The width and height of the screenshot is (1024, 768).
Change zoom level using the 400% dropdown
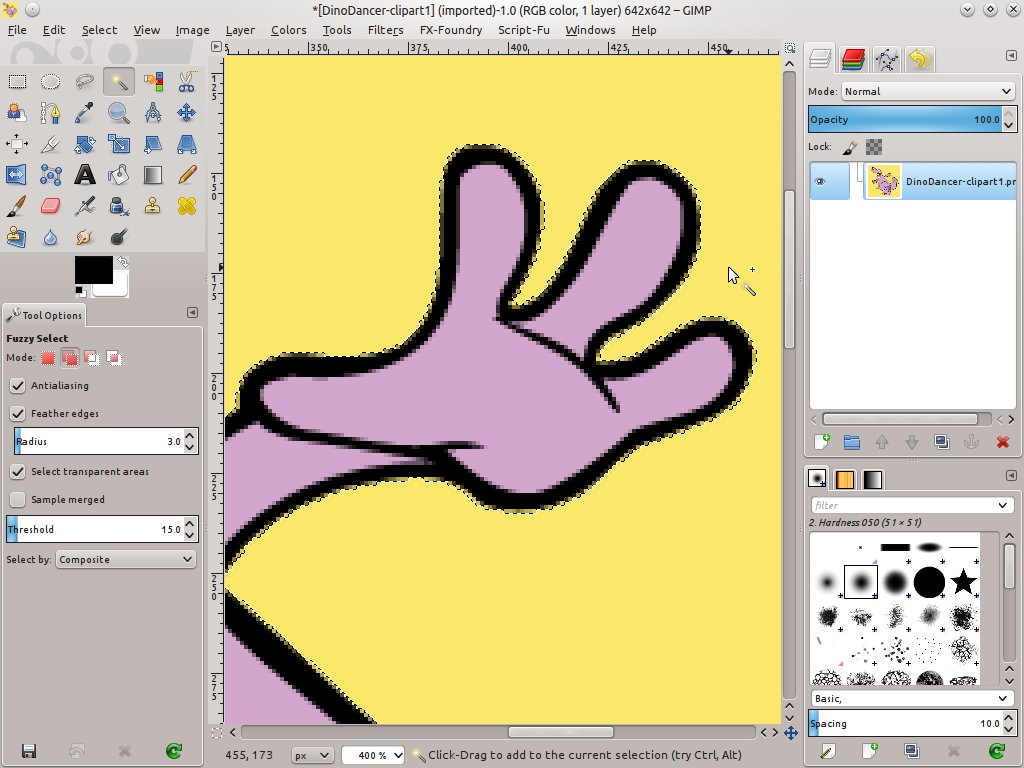[x=372, y=755]
